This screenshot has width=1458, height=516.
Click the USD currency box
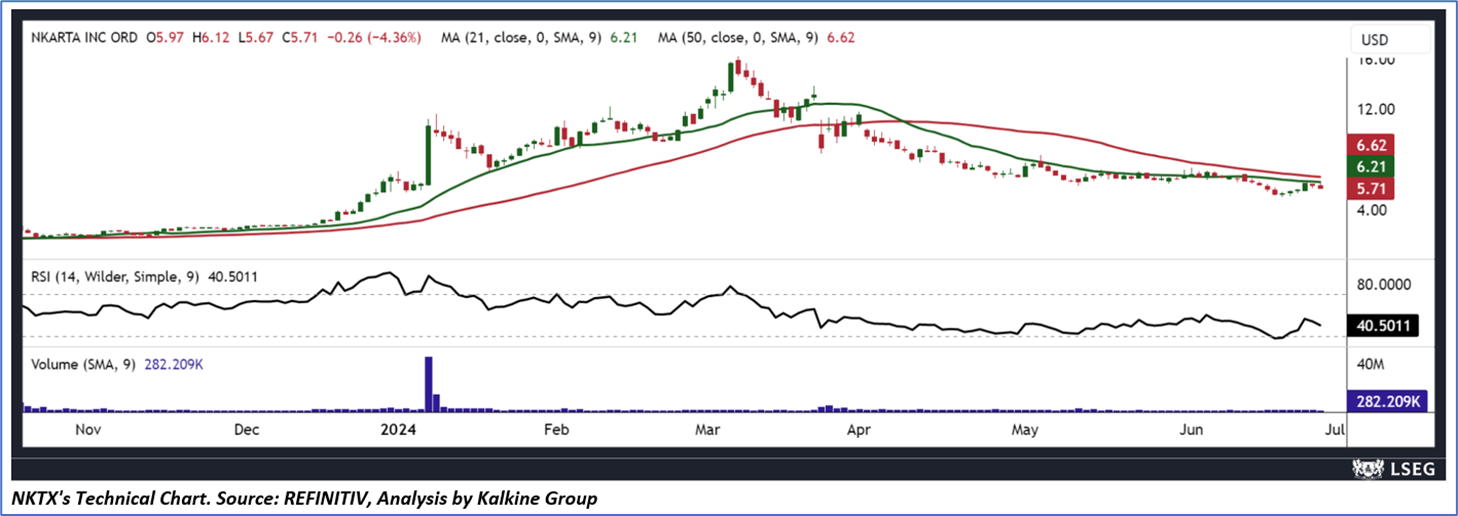pyautogui.click(x=1390, y=41)
